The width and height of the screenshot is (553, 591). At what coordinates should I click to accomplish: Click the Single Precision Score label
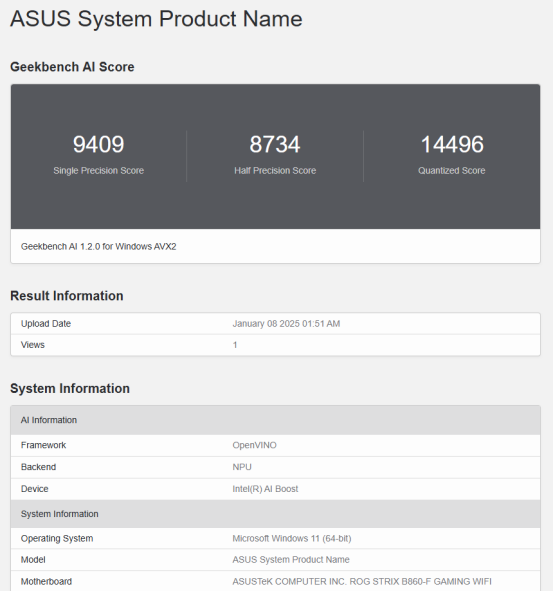click(98, 170)
